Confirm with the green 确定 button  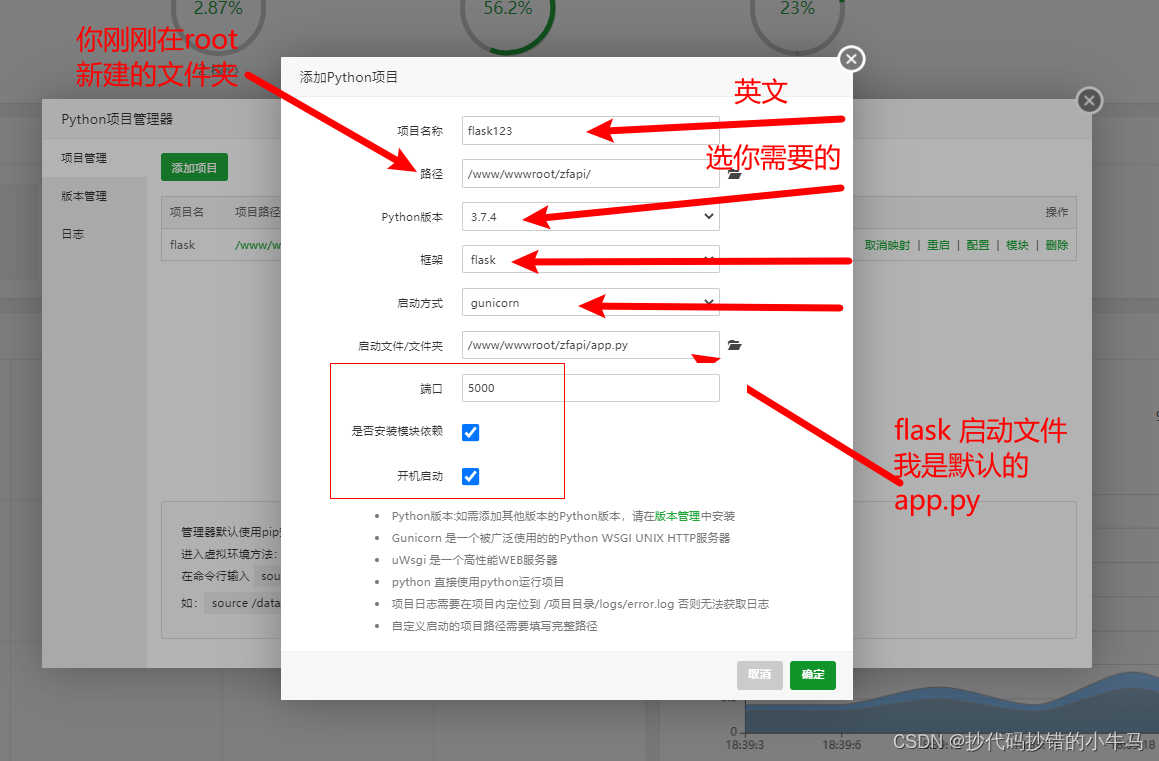(812, 675)
